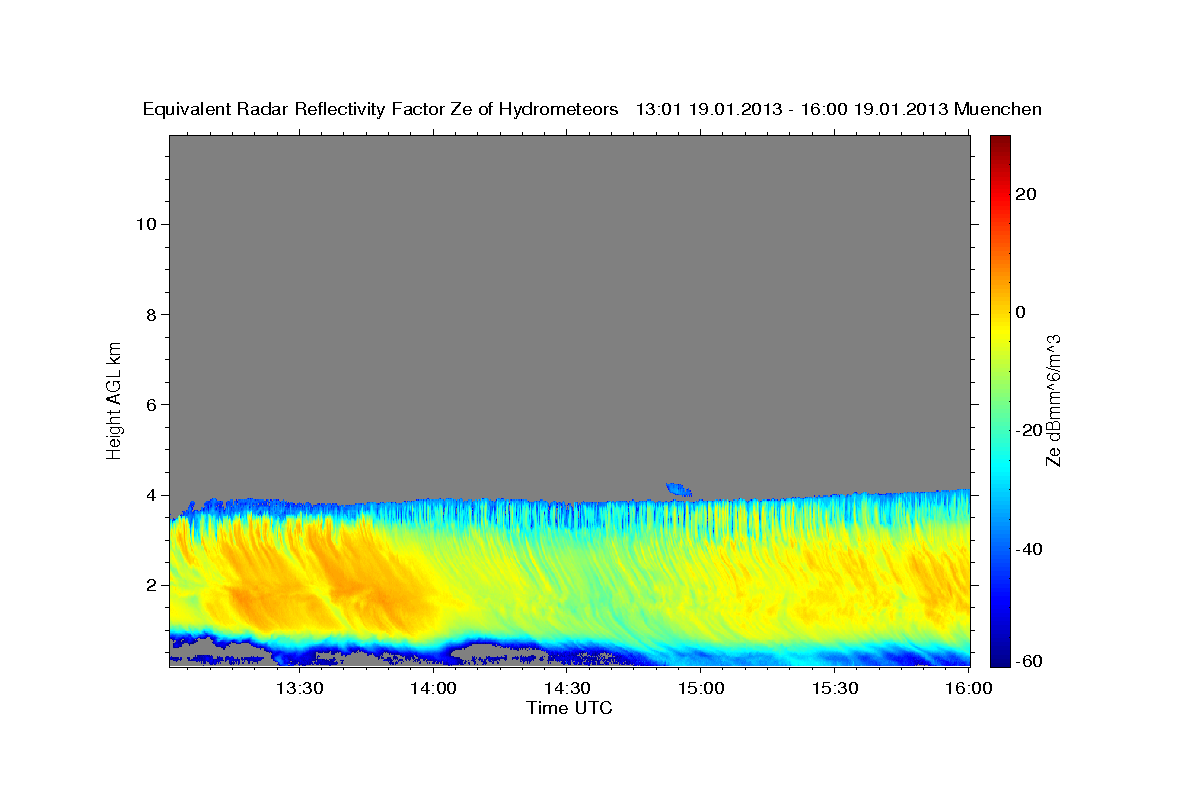
Task: Click the 'Time UTC' axis label
Action: point(569,708)
